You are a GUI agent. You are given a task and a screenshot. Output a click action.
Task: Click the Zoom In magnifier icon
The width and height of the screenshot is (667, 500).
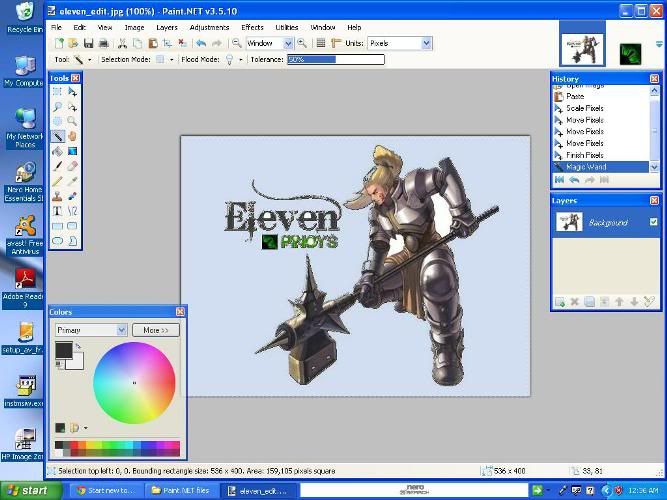point(302,43)
